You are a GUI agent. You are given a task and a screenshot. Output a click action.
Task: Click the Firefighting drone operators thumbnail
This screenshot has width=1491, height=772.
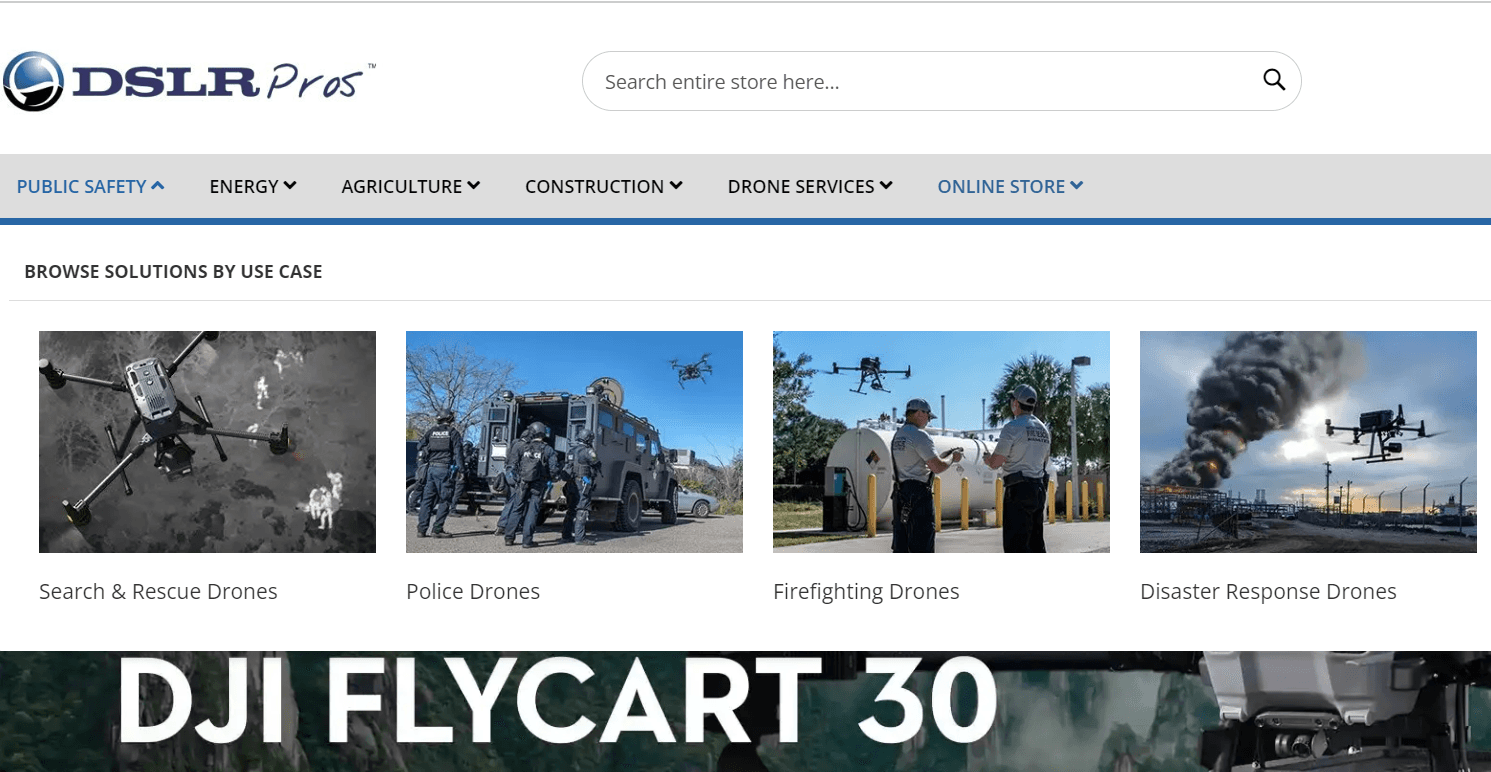pyautogui.click(x=941, y=442)
